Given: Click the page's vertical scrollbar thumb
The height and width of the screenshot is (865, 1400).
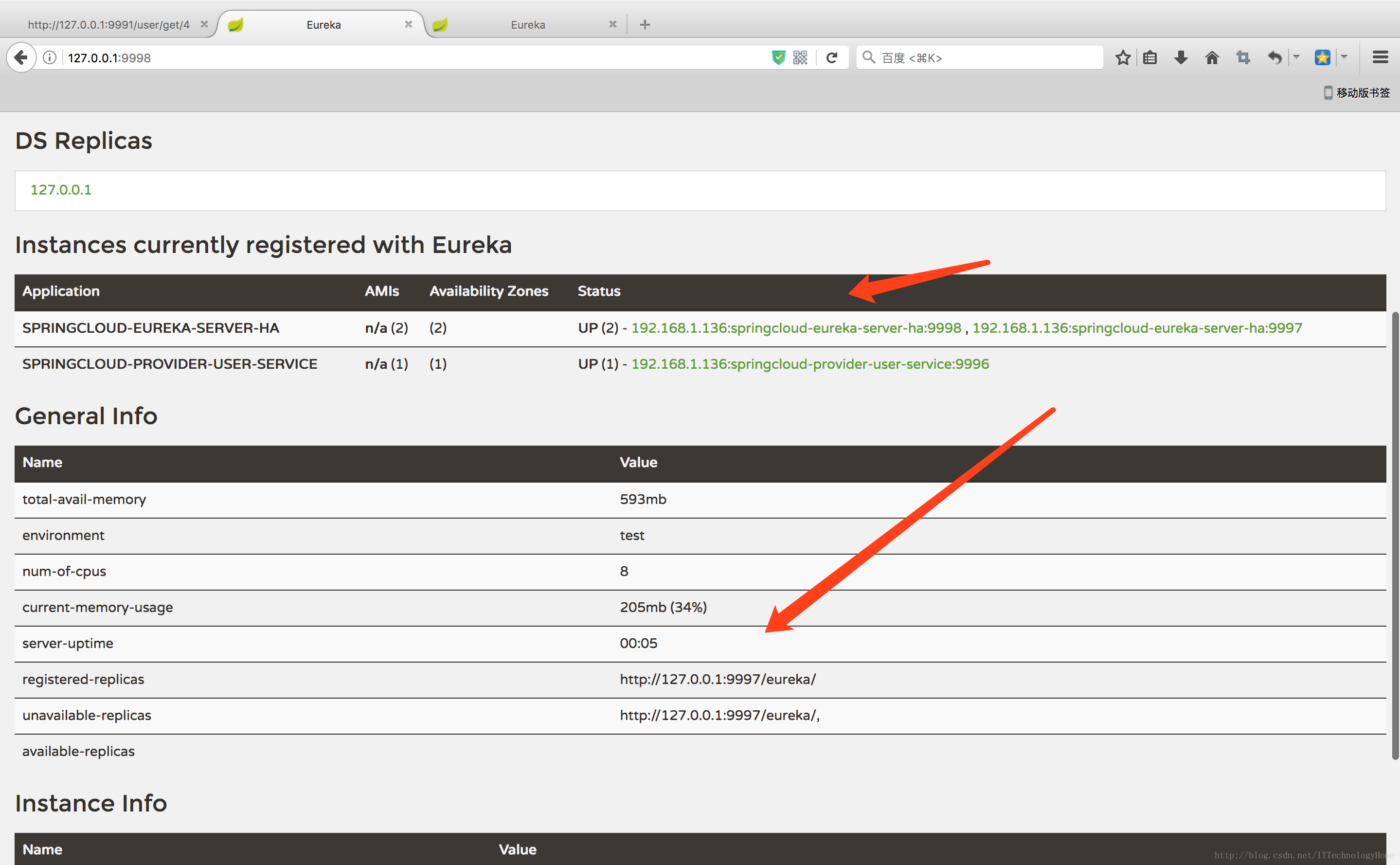Looking at the screenshot, I should pyautogui.click(x=1396, y=536).
